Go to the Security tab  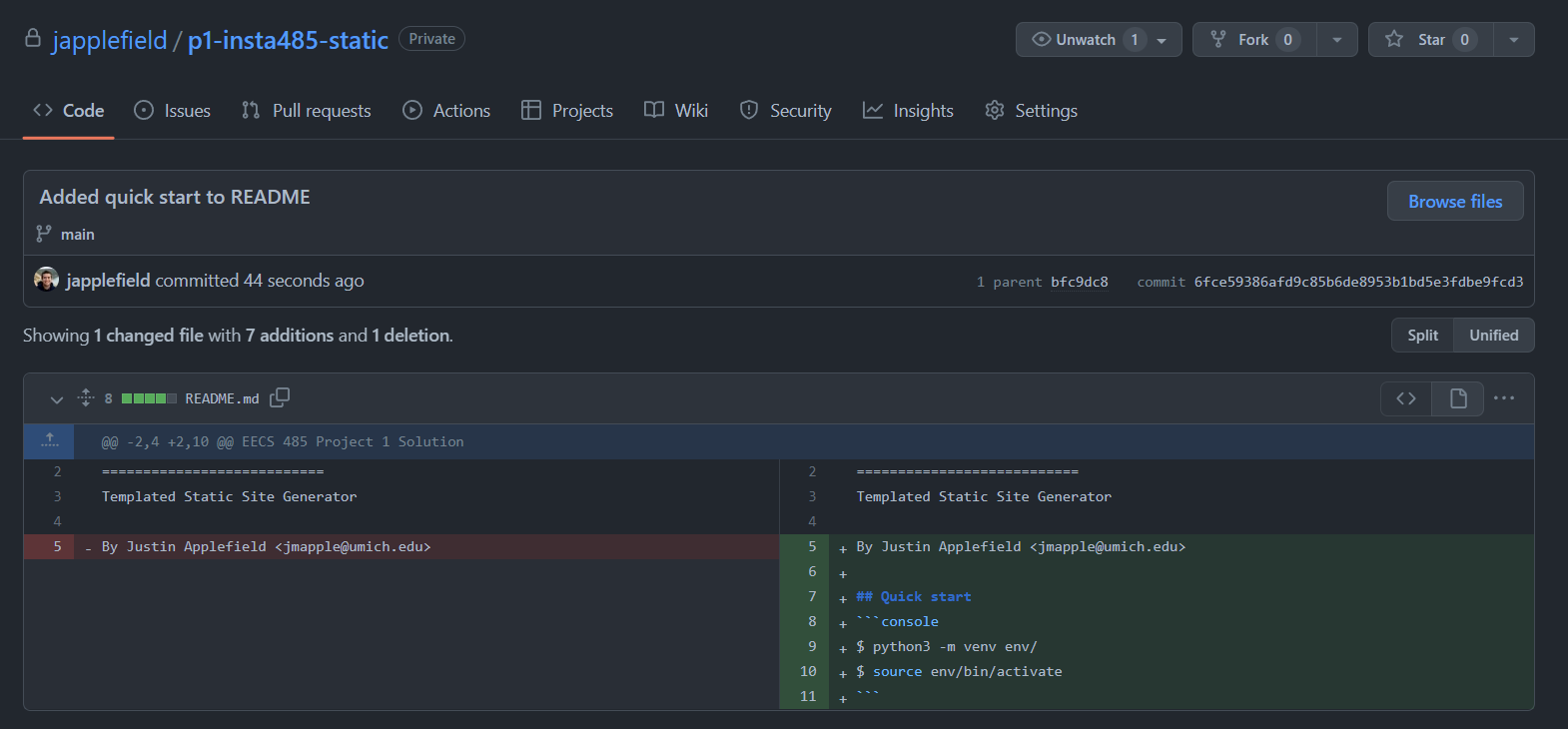(x=785, y=111)
